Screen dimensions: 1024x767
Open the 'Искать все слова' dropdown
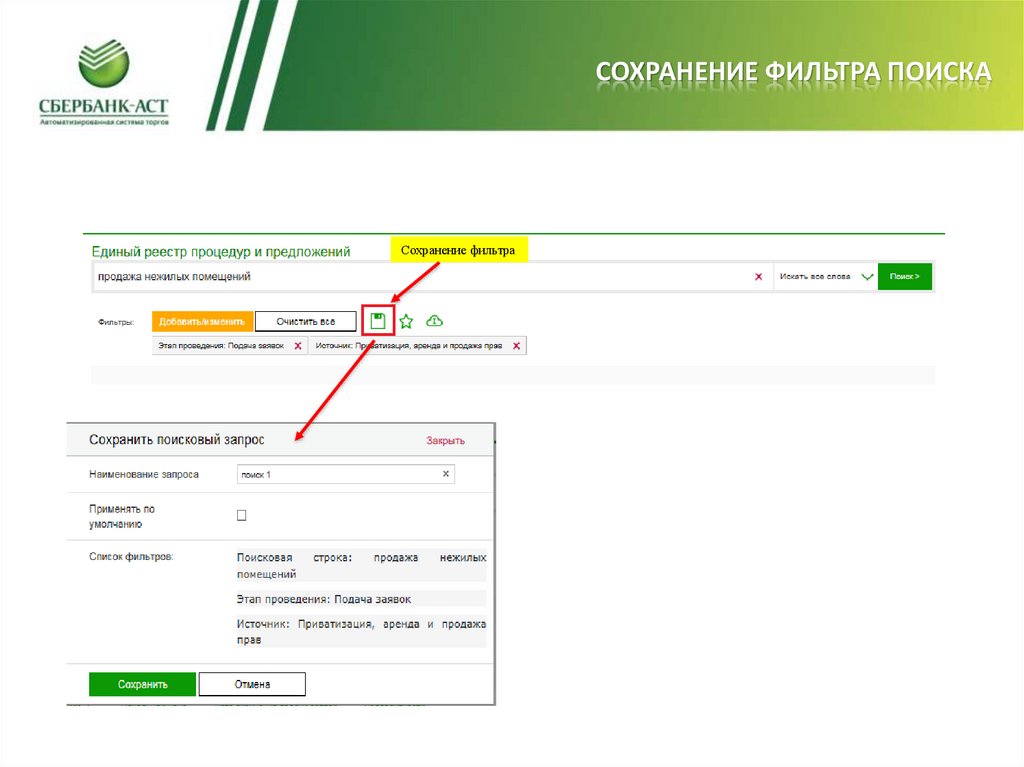(822, 275)
